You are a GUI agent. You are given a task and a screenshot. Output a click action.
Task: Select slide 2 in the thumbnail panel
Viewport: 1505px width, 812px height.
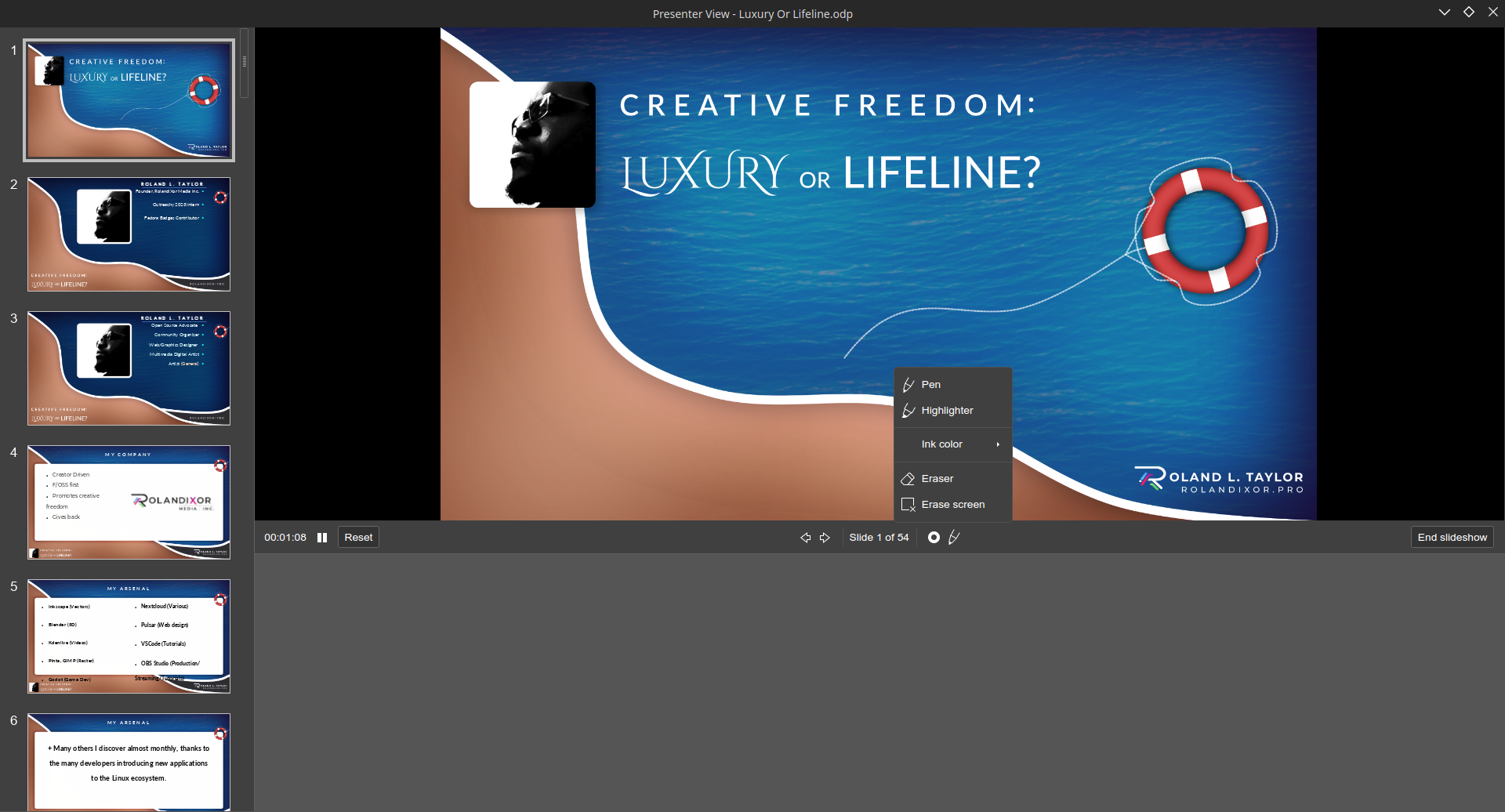coord(129,234)
